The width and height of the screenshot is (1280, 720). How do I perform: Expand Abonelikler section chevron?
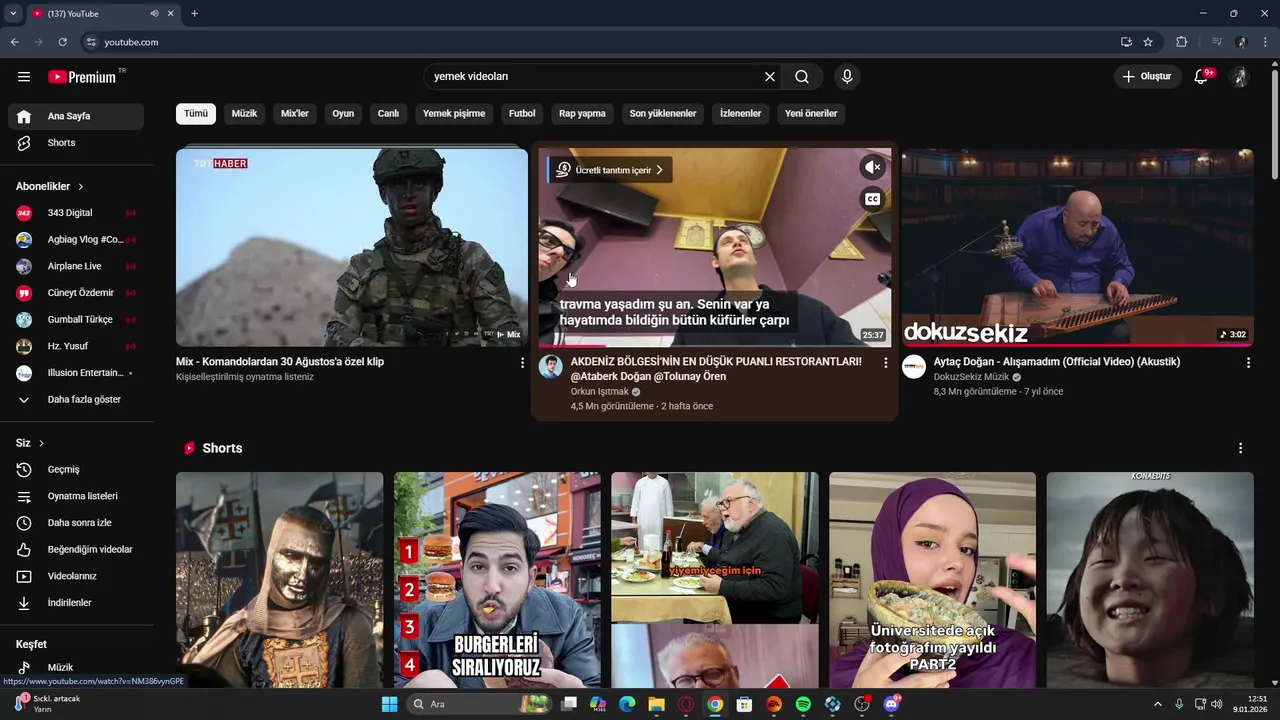[81, 186]
